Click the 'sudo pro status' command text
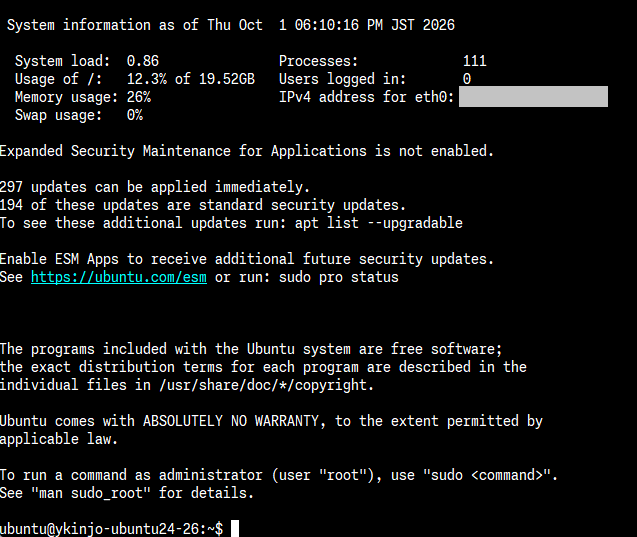637x537 pixels. pyautogui.click(x=339, y=277)
